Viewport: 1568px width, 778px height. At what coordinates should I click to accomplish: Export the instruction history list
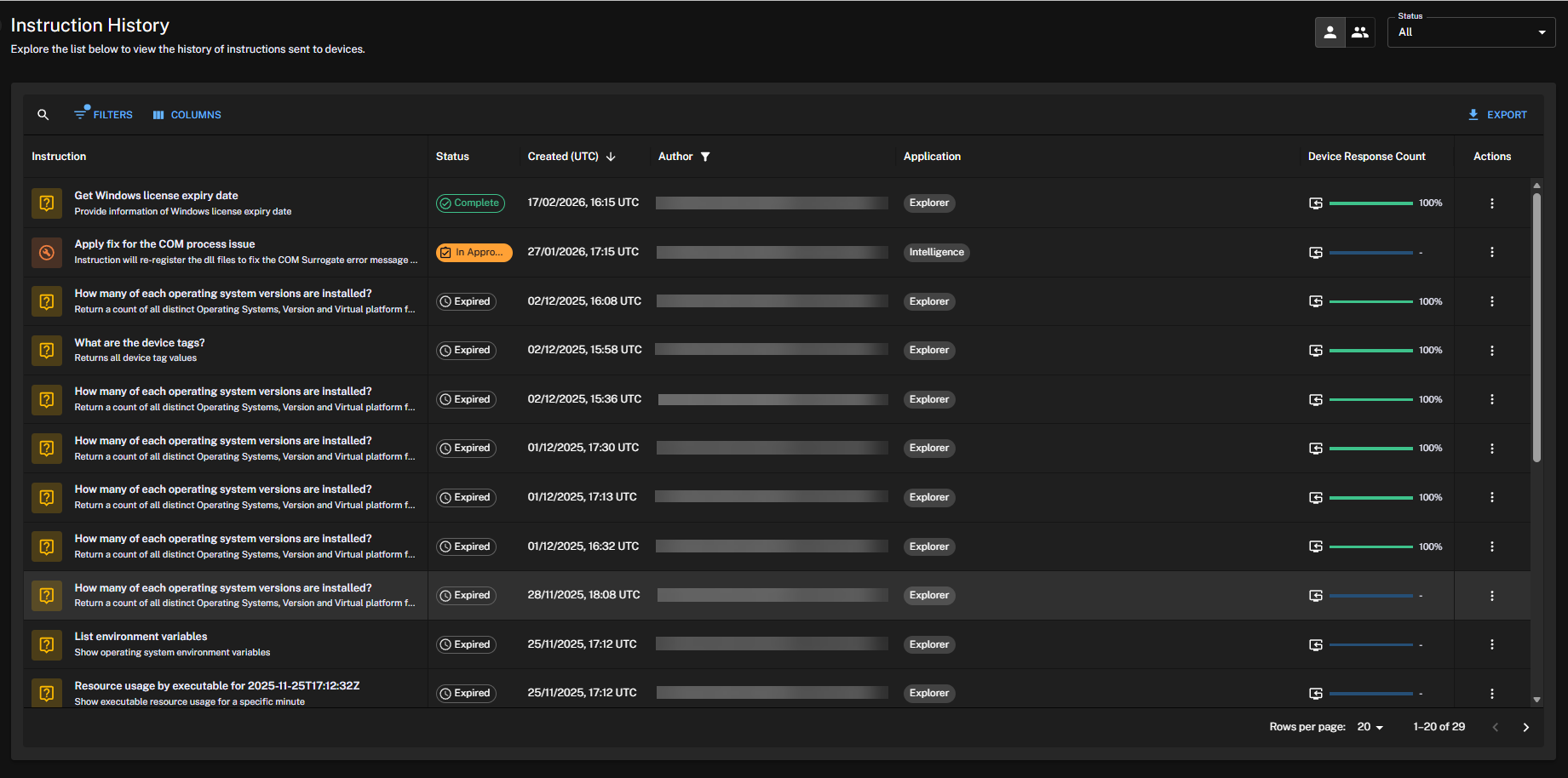(x=1497, y=115)
